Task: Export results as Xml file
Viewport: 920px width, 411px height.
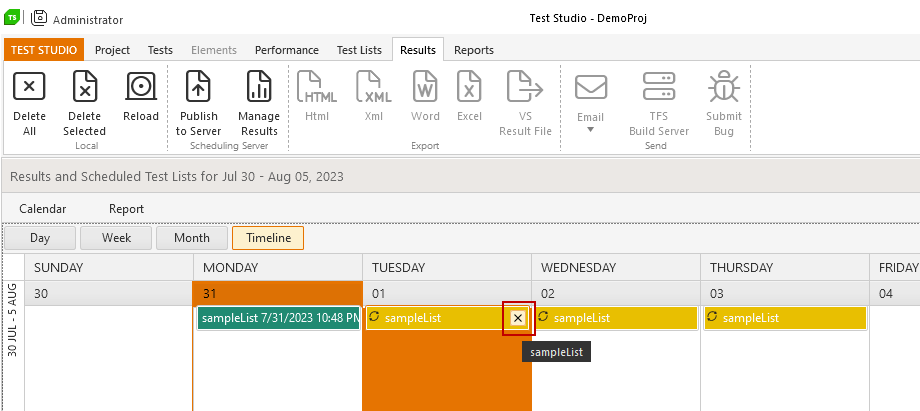Action: tap(374, 97)
